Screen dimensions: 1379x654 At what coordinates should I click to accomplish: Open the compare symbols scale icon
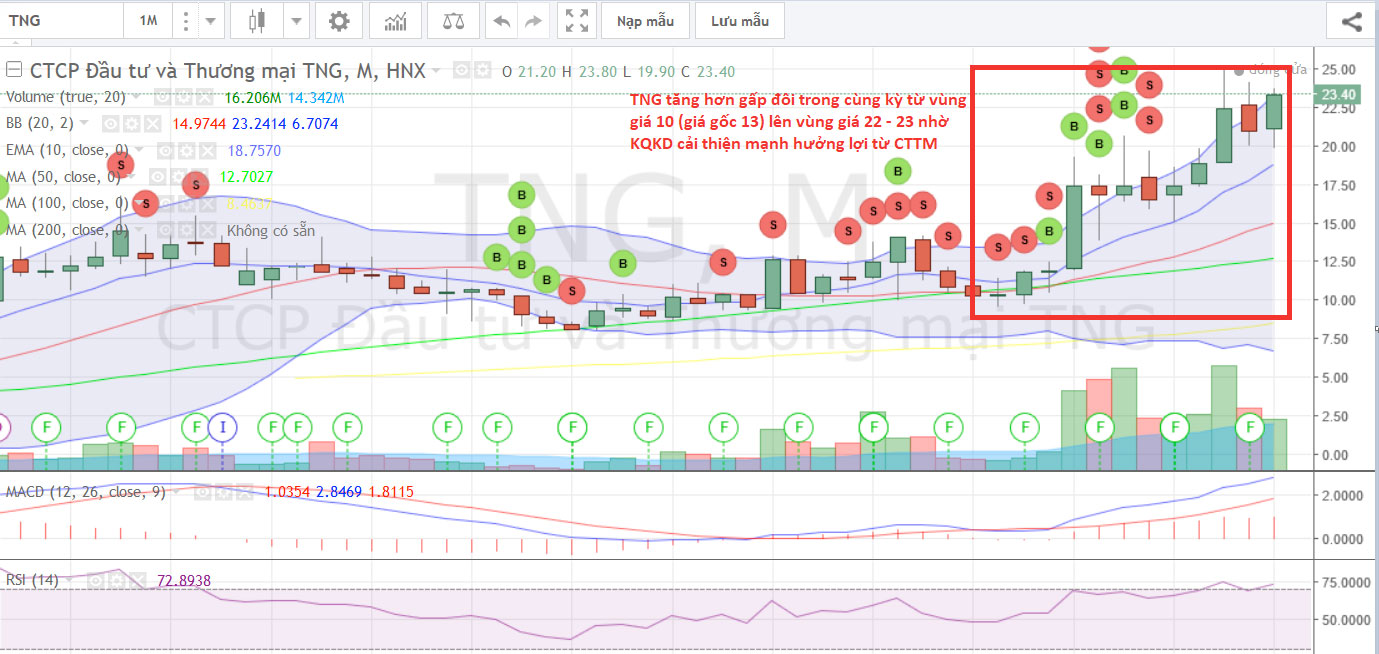click(453, 20)
